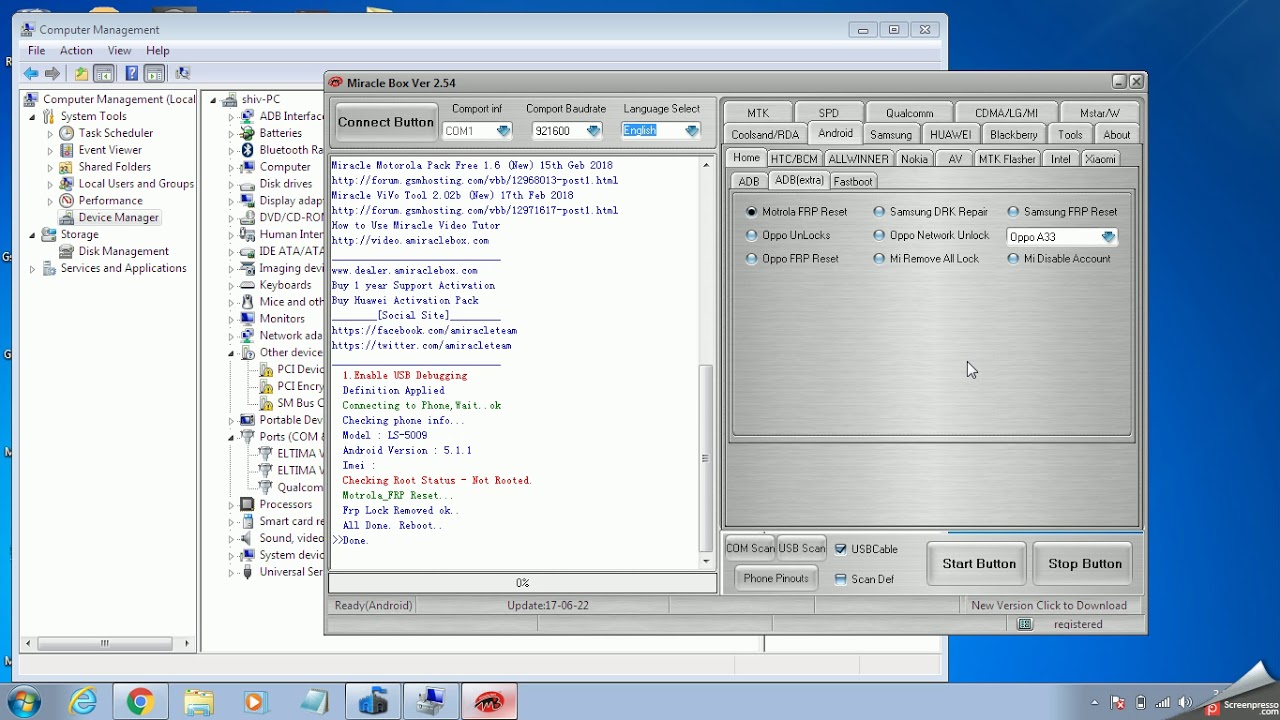Open Windows Explorer folder from taskbar
This screenshot has width=1280, height=720.
198,702
